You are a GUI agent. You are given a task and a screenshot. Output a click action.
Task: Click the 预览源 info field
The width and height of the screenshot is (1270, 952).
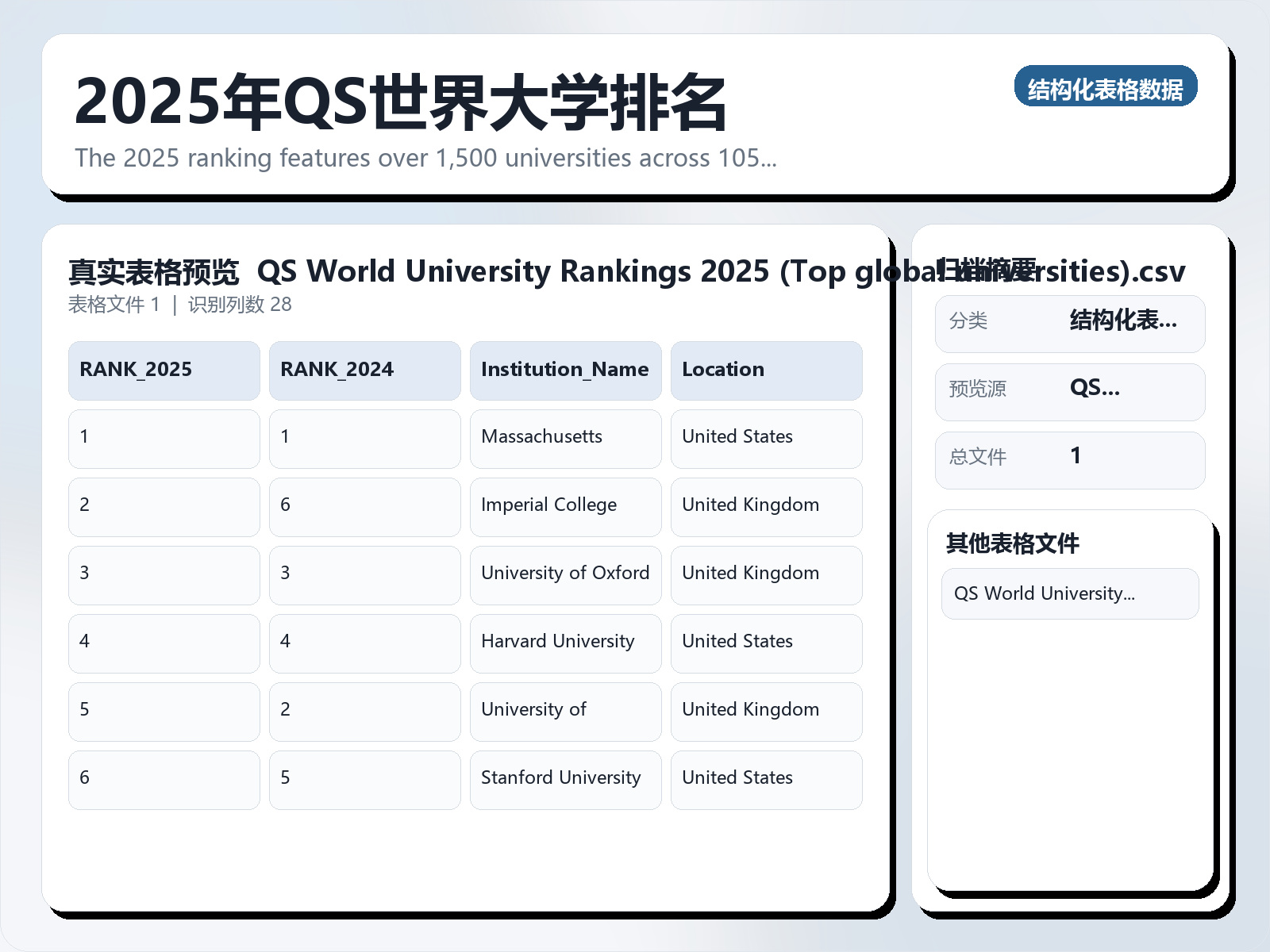(x=1070, y=390)
